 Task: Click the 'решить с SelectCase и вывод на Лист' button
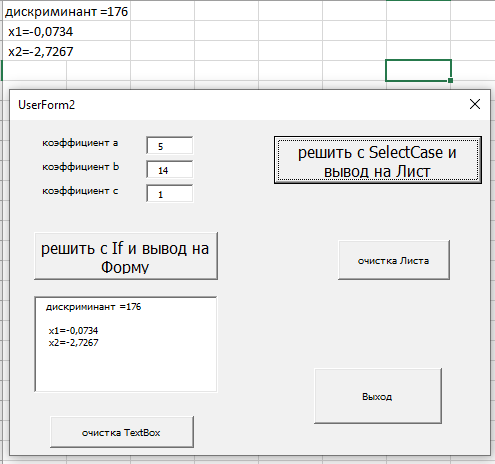(x=378, y=160)
